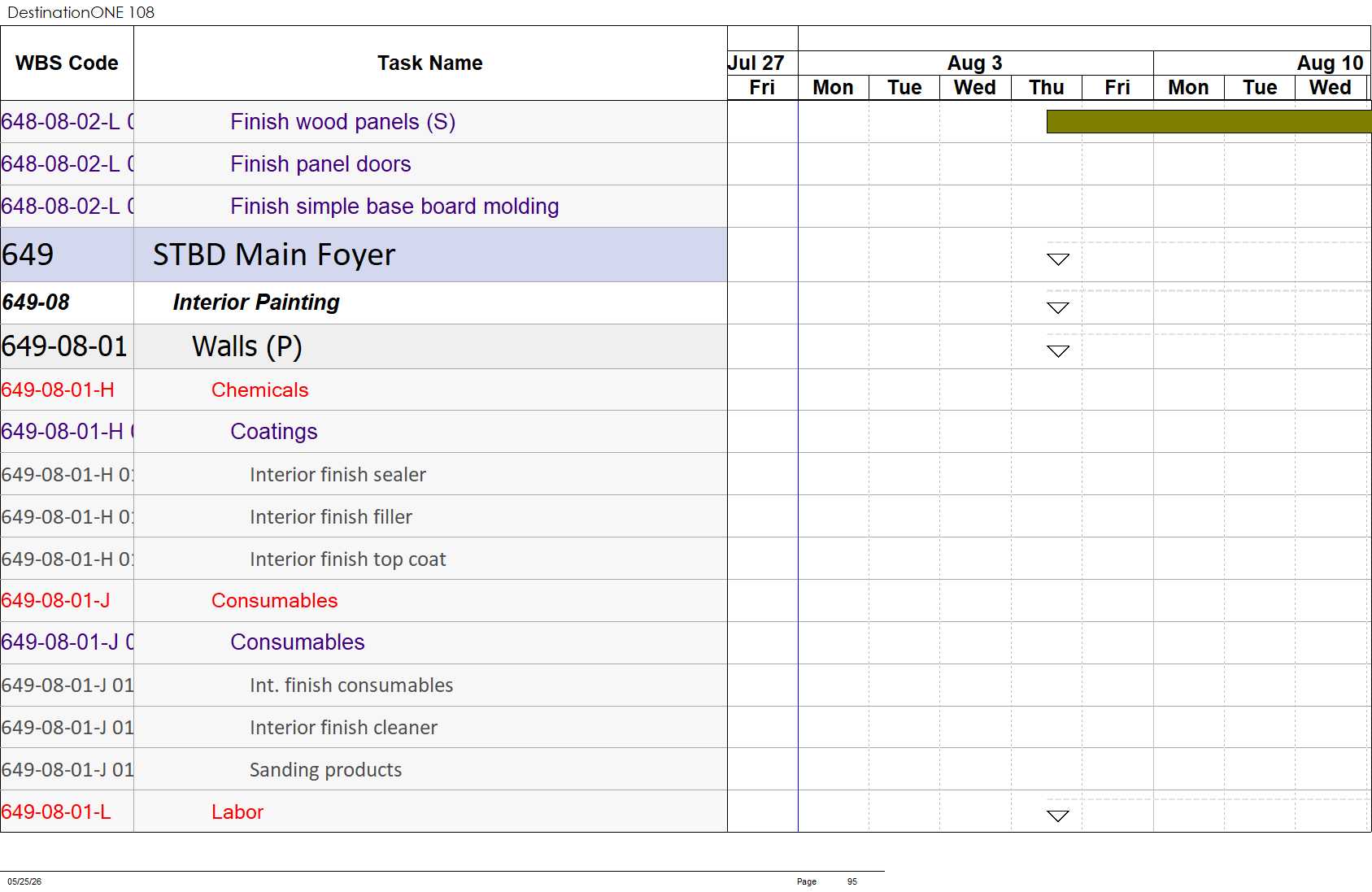Click the 'Fri' day header under Jul 27
The image size is (1372, 892).
click(762, 88)
